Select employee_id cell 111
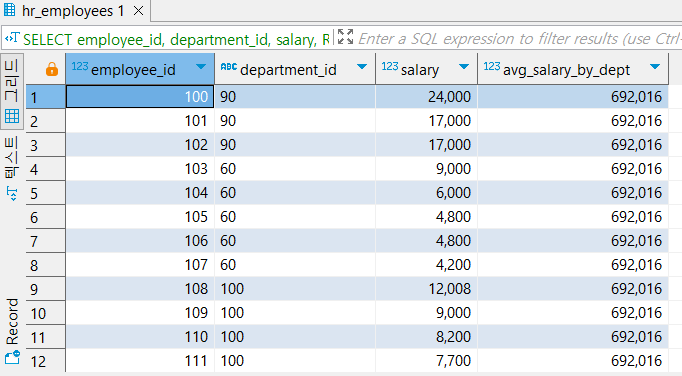 click(x=140, y=361)
